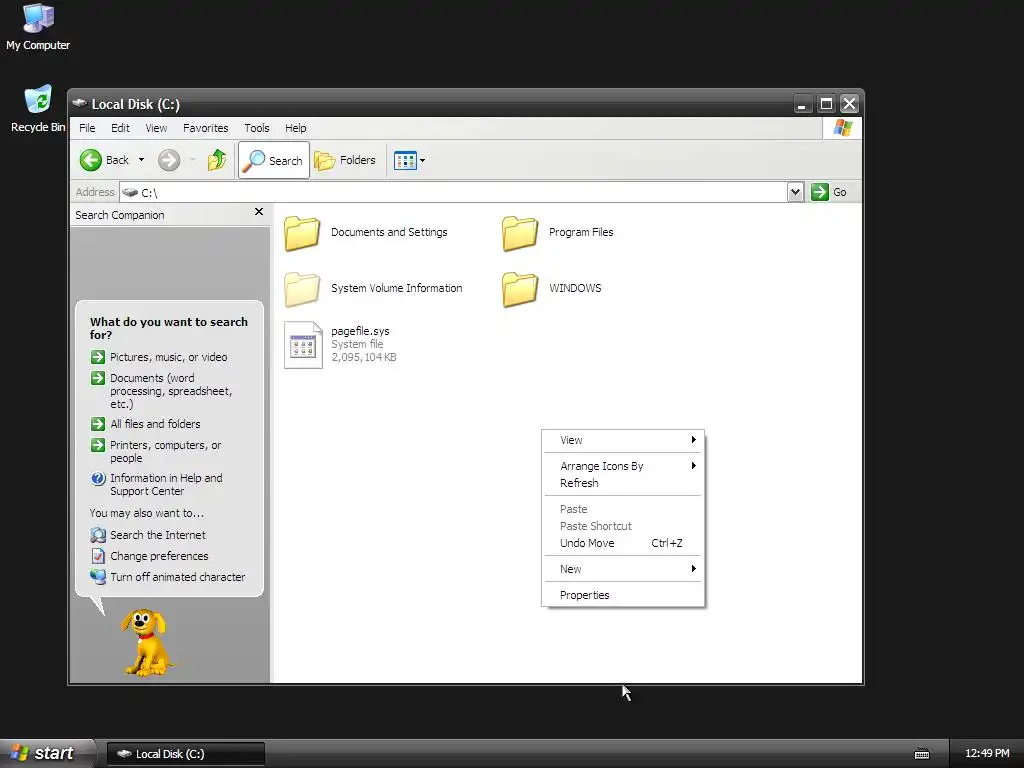Open the Favorites menu
The width and height of the screenshot is (1024, 768).
206,128
